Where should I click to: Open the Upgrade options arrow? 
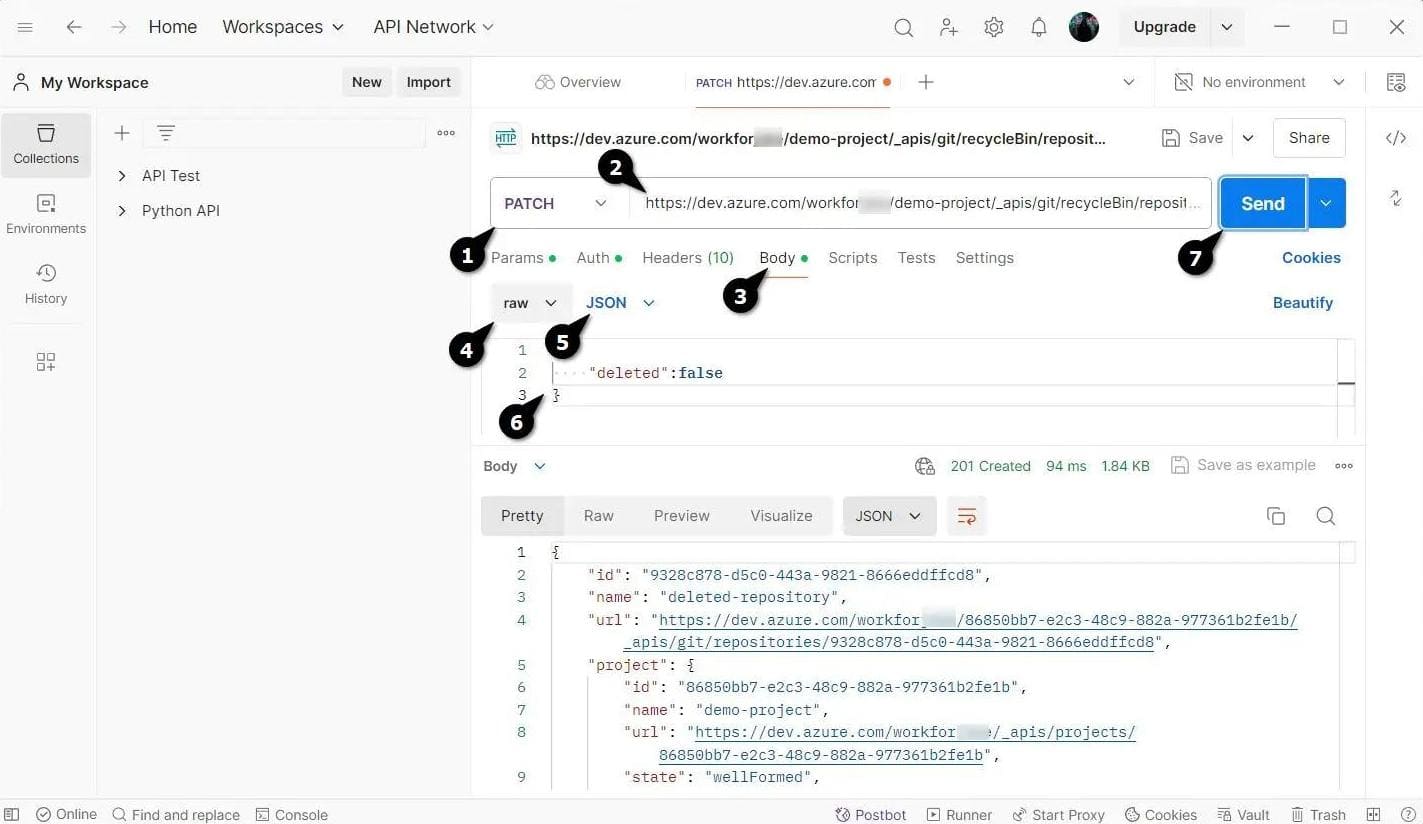pyautogui.click(x=1227, y=27)
